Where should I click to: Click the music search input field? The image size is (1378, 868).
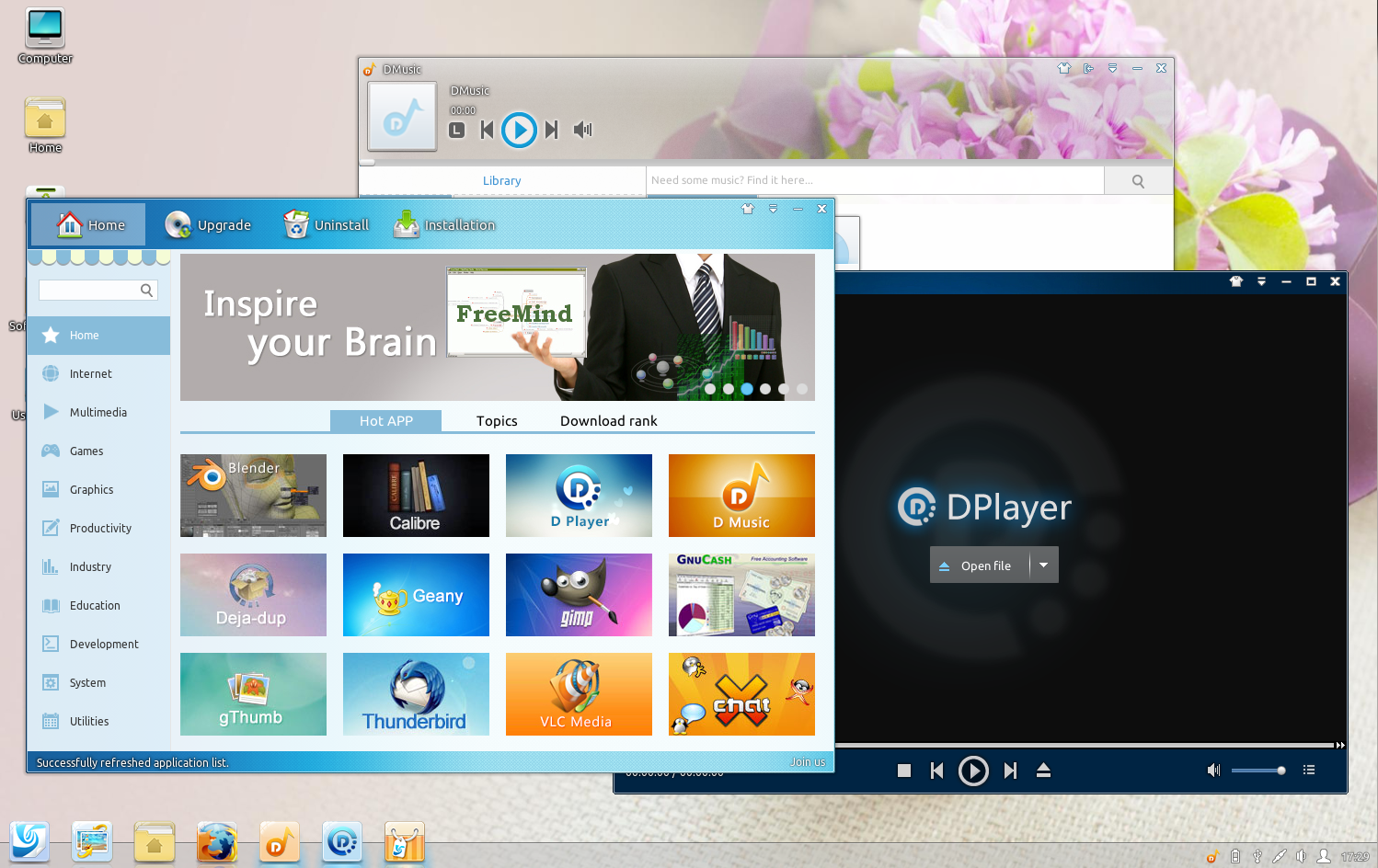(x=874, y=180)
